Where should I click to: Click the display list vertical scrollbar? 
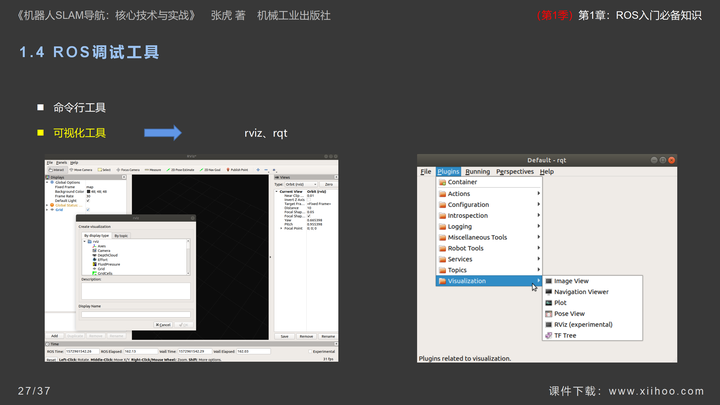188,257
